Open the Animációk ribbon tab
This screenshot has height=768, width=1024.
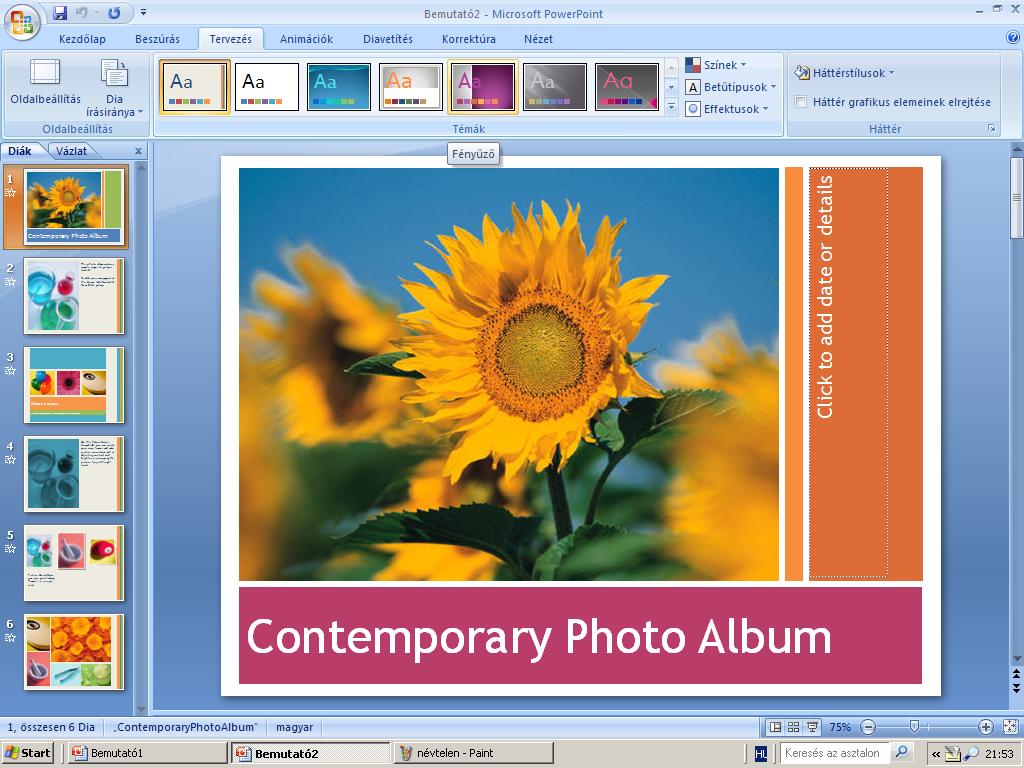pos(306,39)
